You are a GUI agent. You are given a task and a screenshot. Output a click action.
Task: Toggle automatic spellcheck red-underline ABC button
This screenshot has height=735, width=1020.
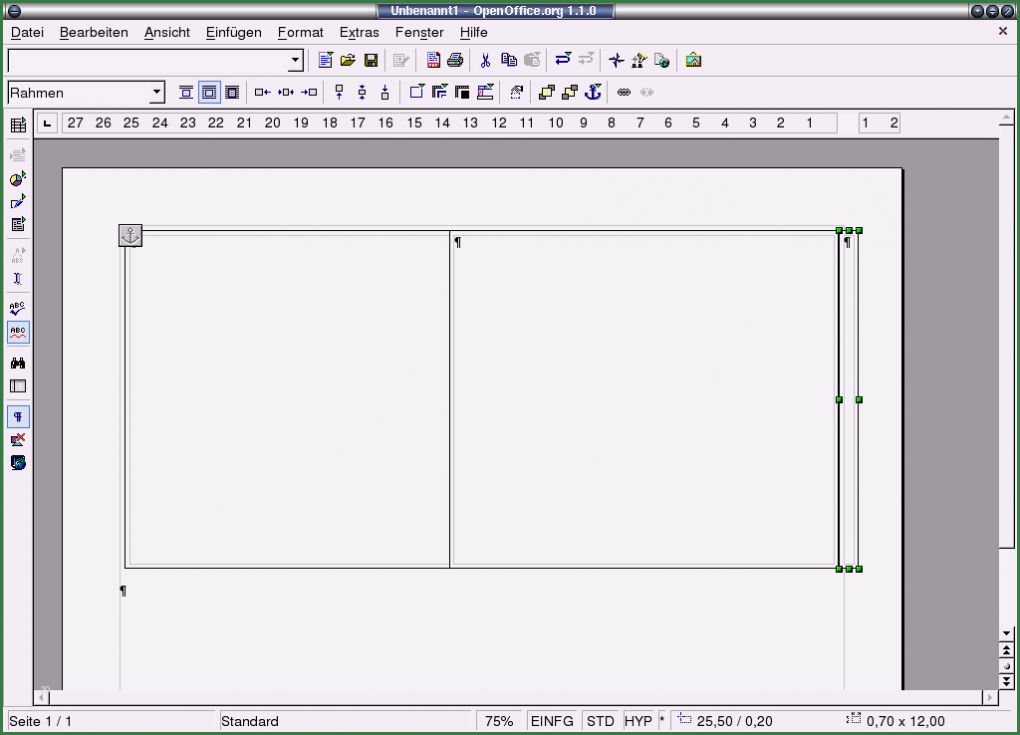point(18,332)
